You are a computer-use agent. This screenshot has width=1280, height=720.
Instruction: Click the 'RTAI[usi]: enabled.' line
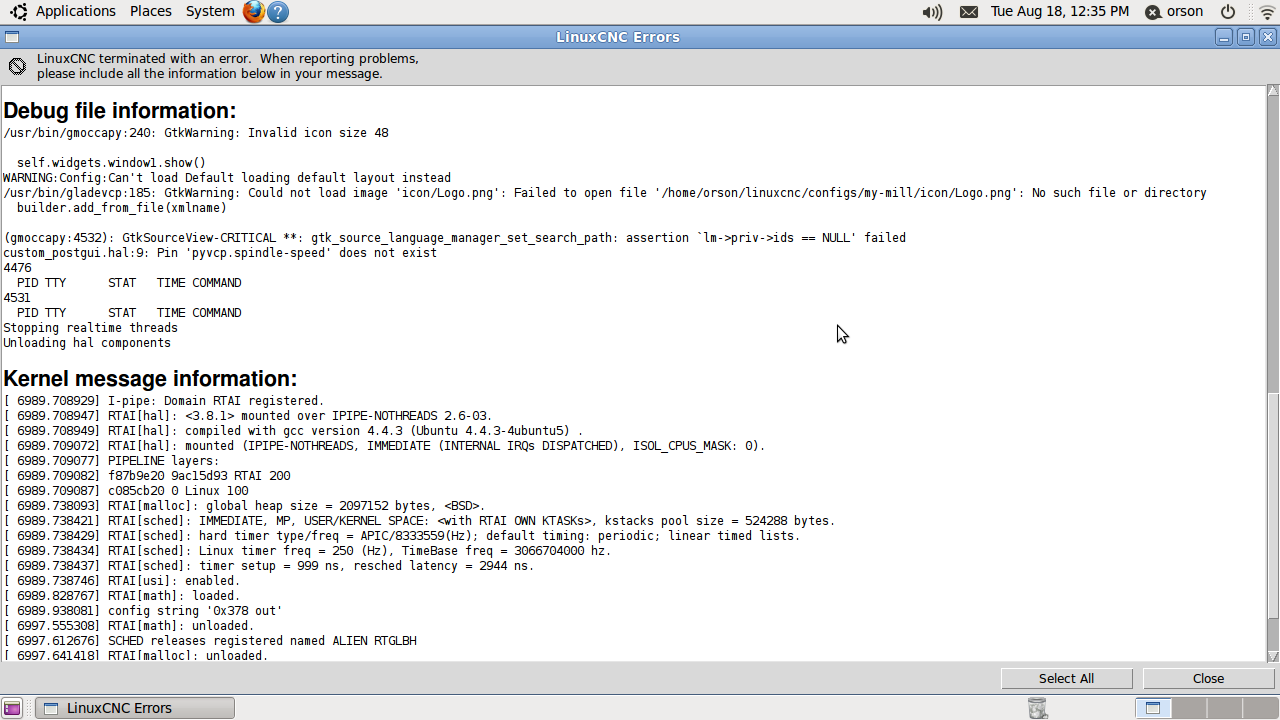(122, 581)
